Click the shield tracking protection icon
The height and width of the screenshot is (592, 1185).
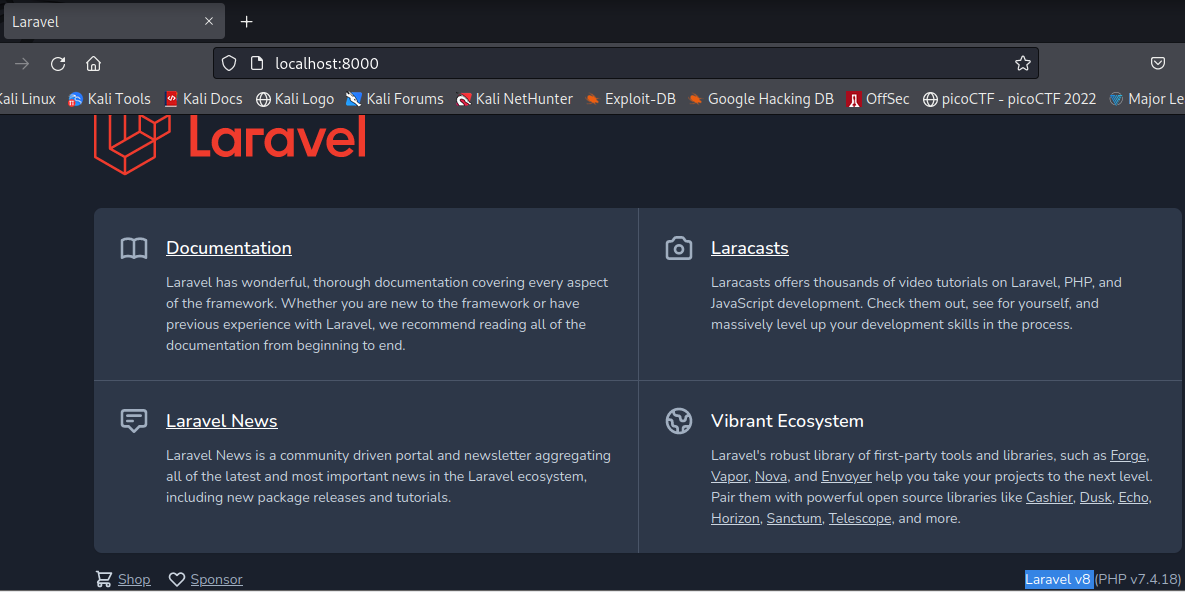[229, 64]
